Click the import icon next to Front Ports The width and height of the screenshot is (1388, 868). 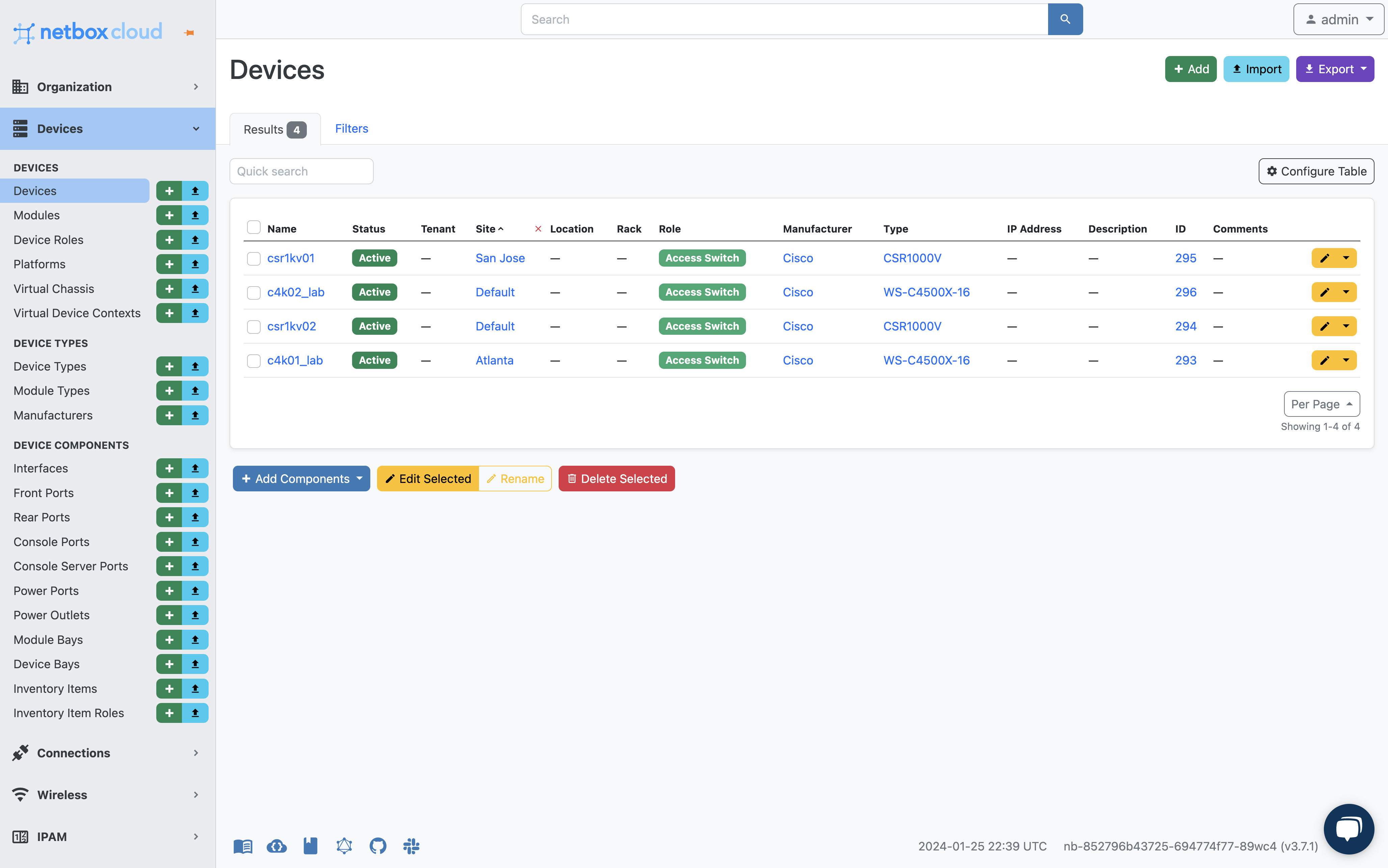coord(195,493)
